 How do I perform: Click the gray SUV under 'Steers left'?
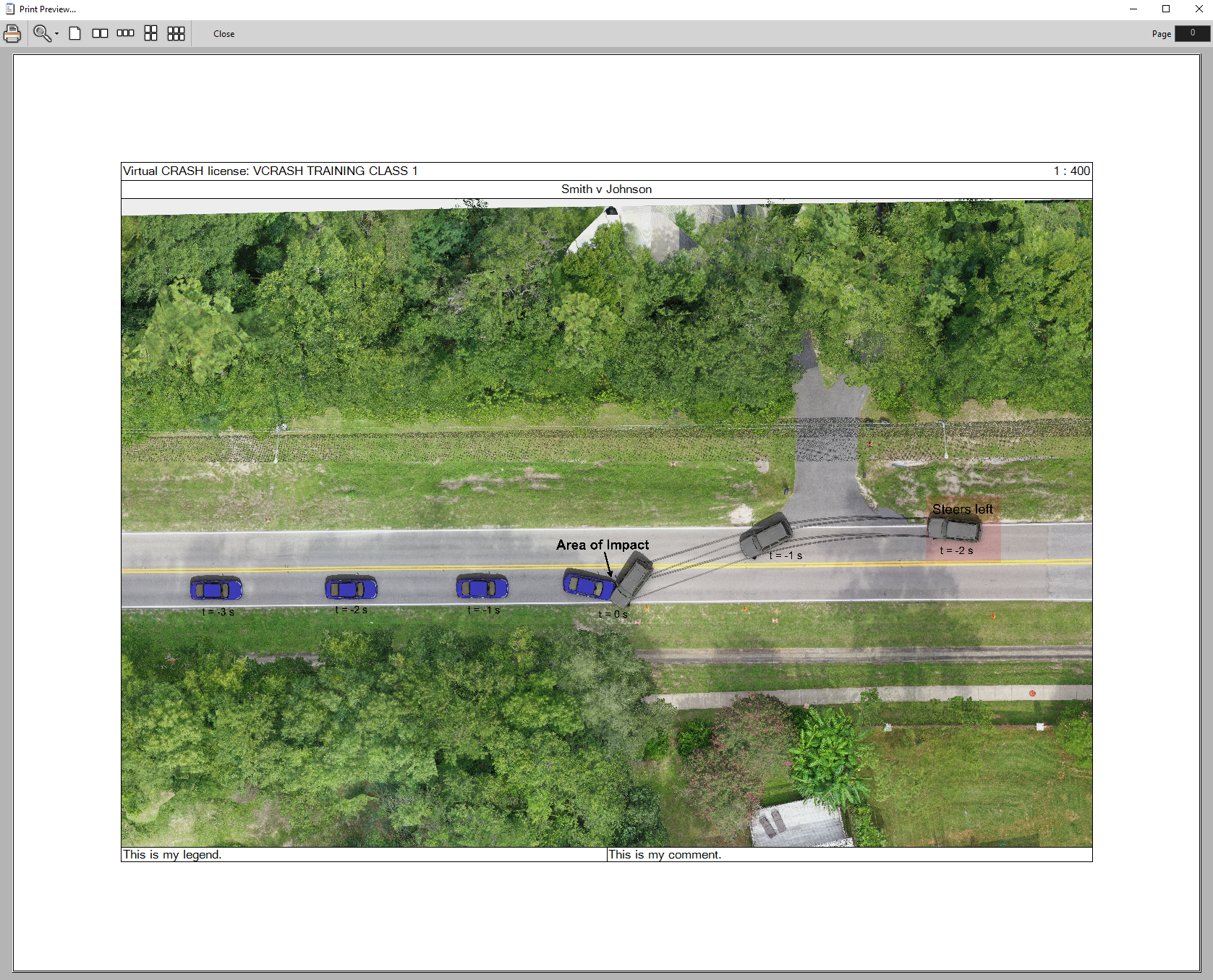(955, 529)
